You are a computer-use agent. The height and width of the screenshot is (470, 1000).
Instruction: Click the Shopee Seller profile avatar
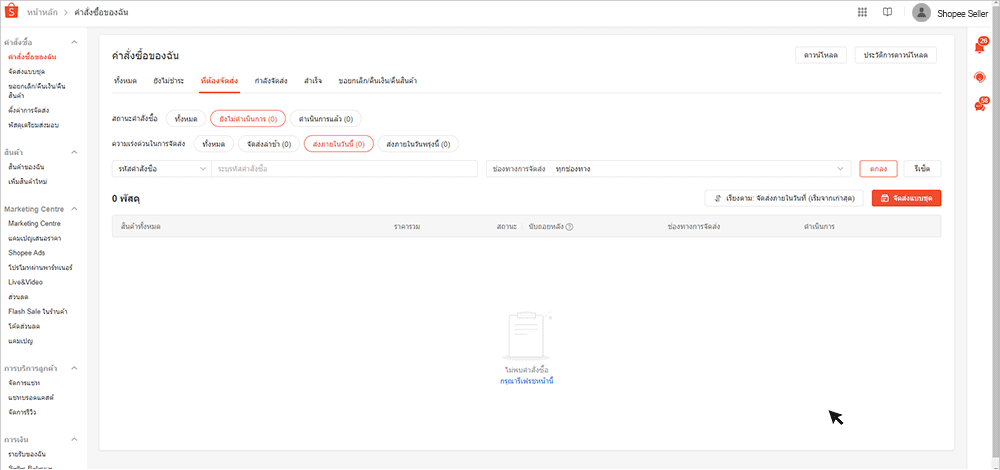(921, 13)
